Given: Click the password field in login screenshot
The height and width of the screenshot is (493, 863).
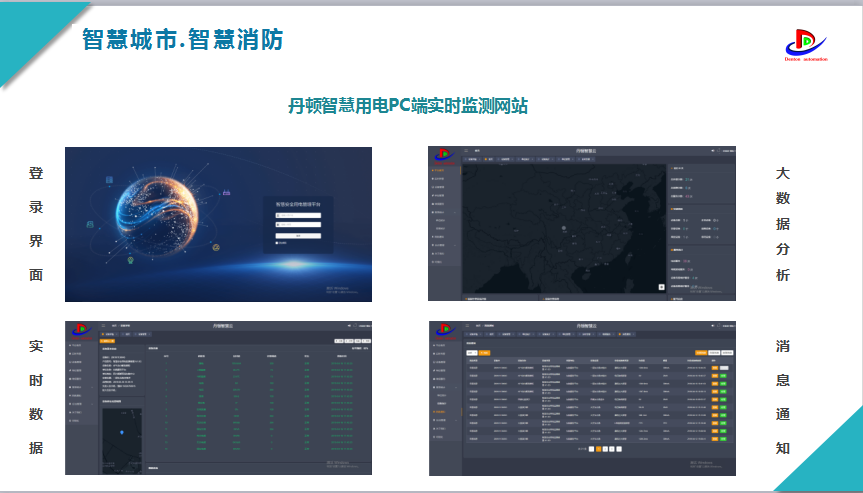Looking at the screenshot, I should pos(298,224).
